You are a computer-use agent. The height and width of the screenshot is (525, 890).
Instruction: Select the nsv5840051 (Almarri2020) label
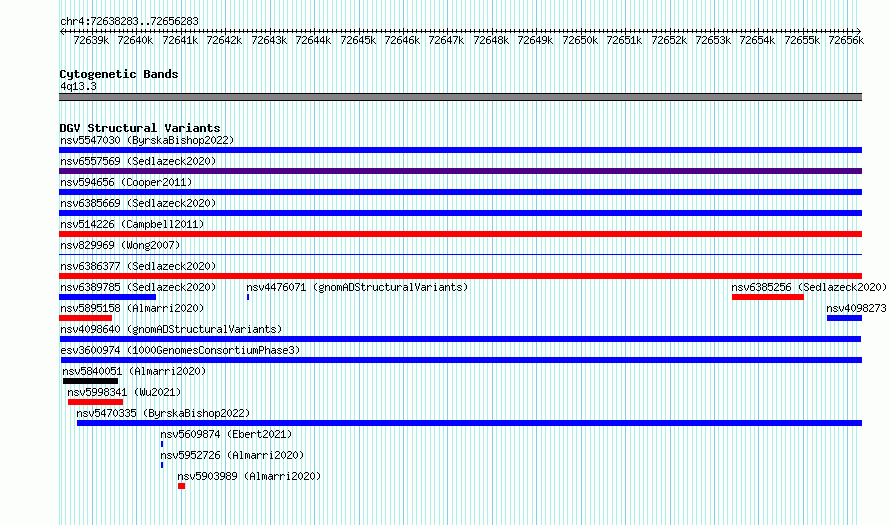pos(134,371)
